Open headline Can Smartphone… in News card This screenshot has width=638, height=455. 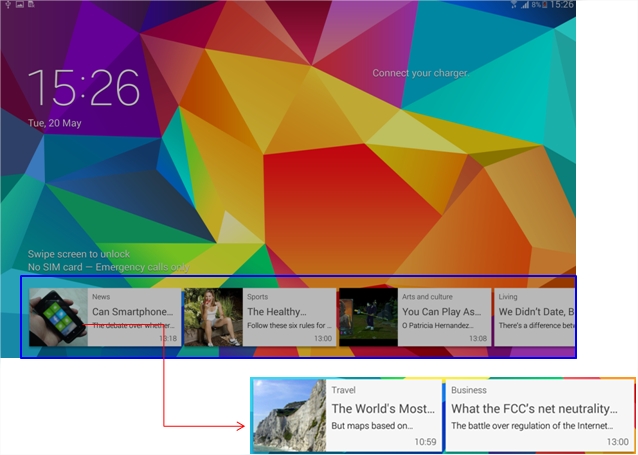pyautogui.click(x=133, y=312)
